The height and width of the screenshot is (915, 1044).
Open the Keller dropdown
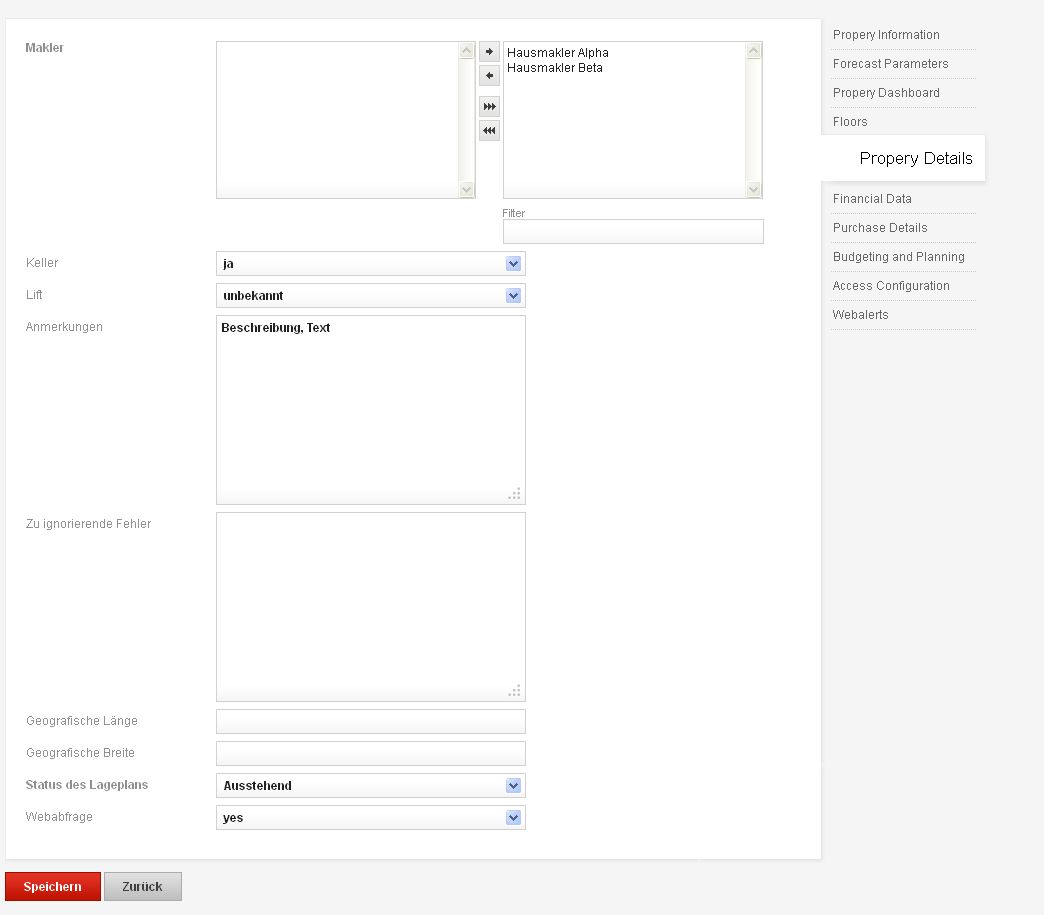tap(513, 264)
